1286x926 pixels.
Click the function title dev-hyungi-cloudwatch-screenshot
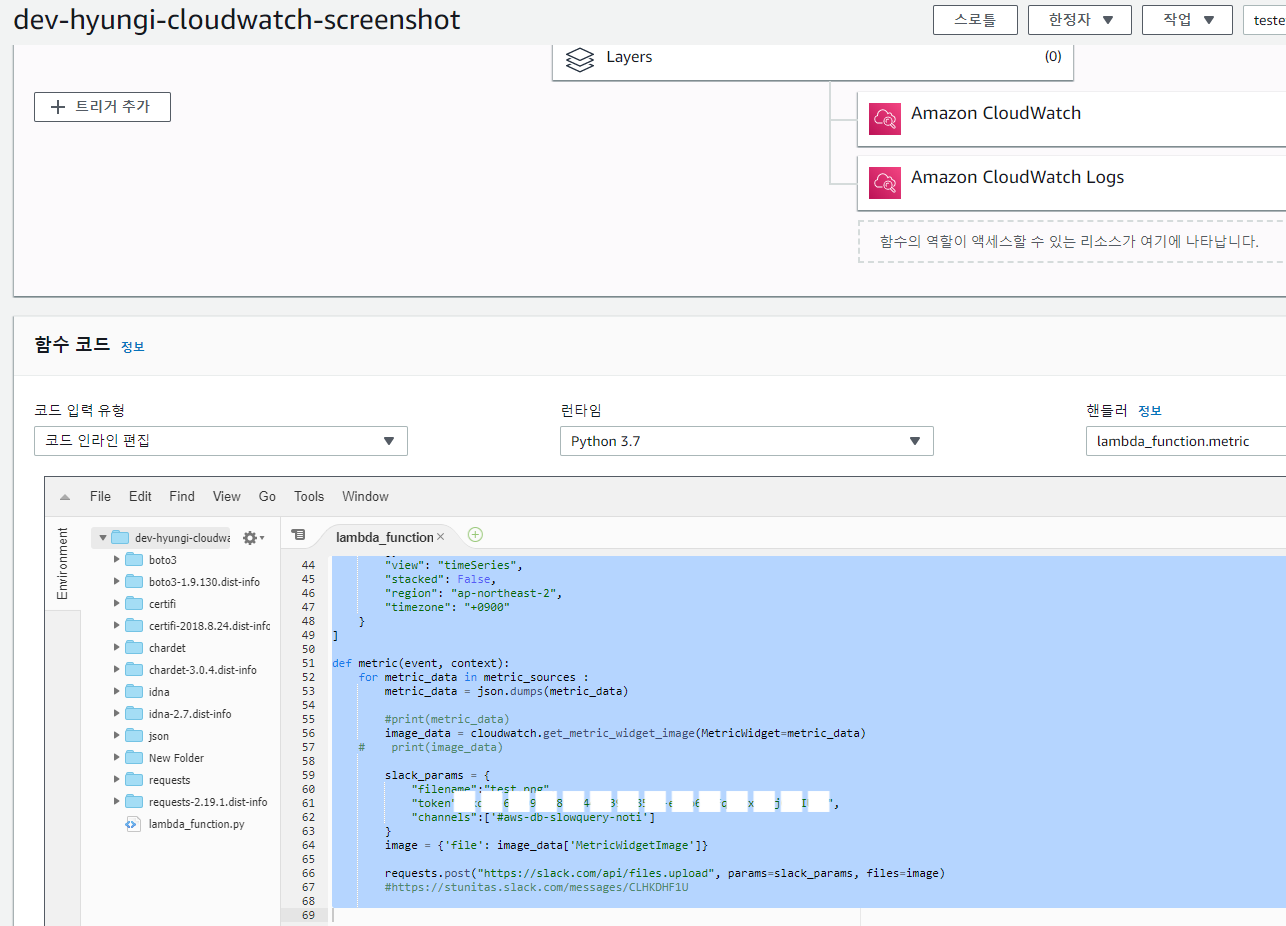point(237,20)
